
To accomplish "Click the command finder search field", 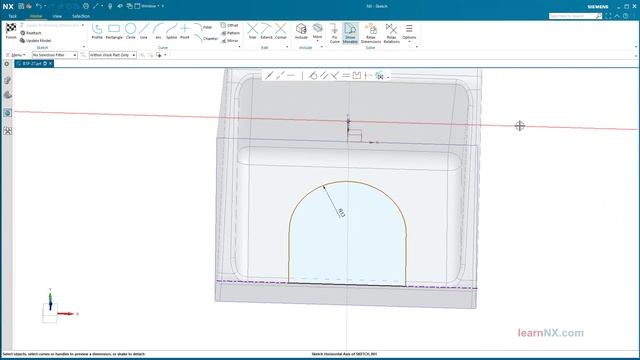I will click(x=572, y=16).
